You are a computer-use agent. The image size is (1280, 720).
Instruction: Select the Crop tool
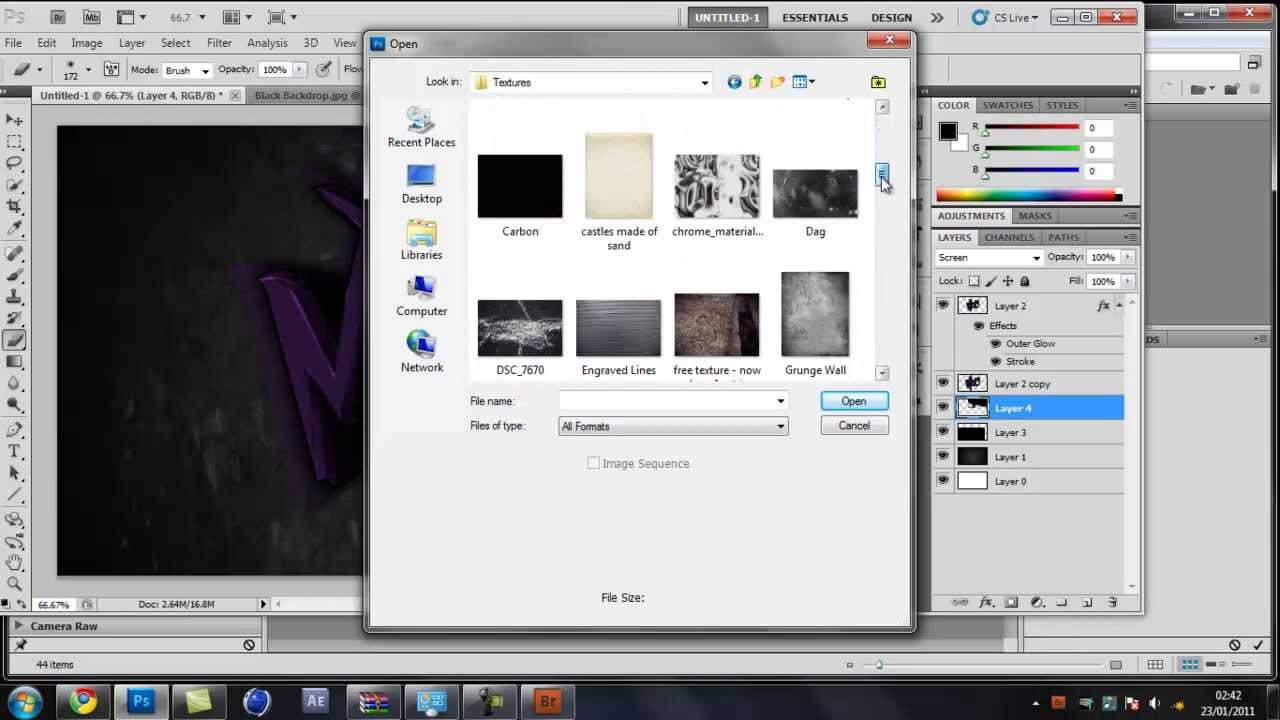[15, 207]
